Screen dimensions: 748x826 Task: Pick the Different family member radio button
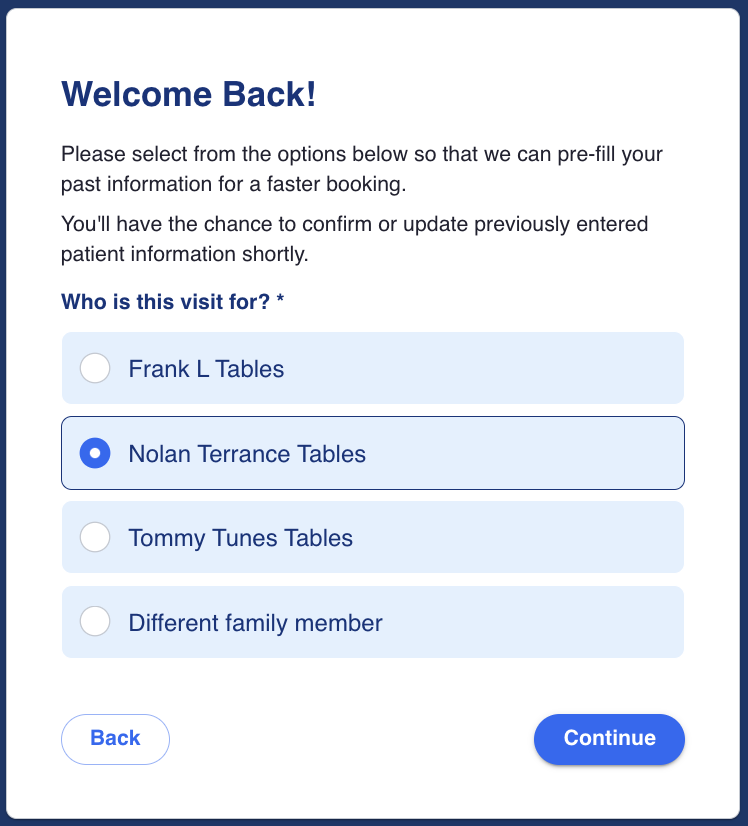[95, 623]
